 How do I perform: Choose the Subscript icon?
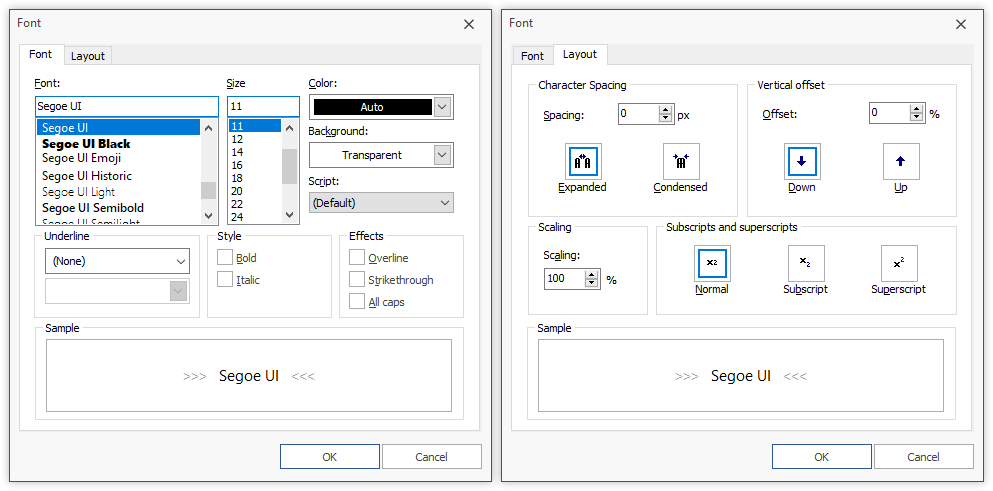[806, 263]
